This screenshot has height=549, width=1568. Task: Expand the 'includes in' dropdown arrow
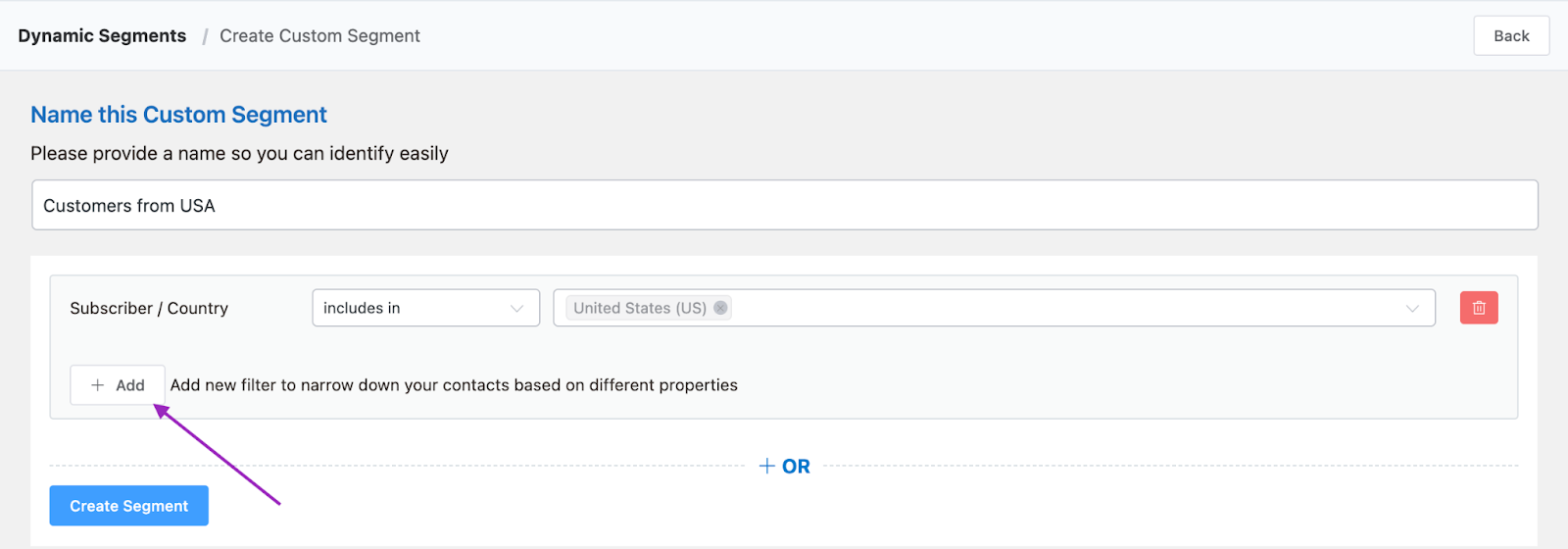pos(516,308)
